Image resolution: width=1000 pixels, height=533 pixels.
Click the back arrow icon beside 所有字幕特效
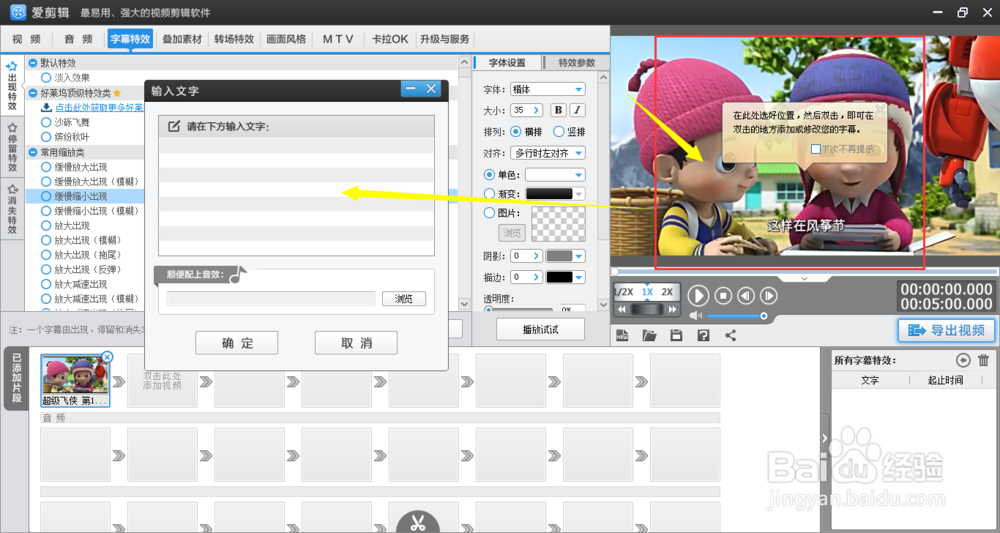click(963, 360)
